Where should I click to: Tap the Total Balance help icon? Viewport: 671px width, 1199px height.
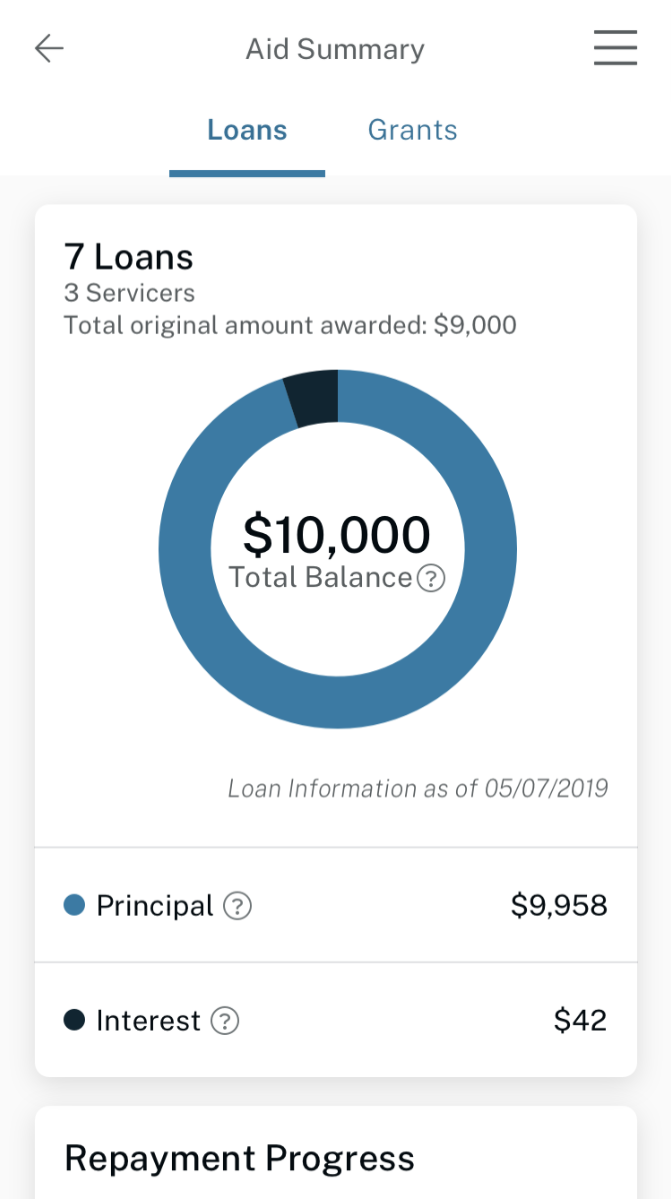[430, 577]
